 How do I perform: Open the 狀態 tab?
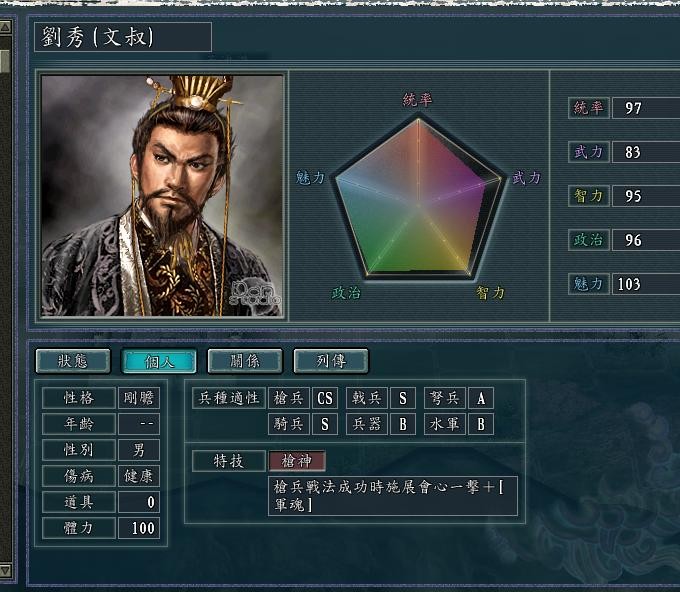(73, 361)
